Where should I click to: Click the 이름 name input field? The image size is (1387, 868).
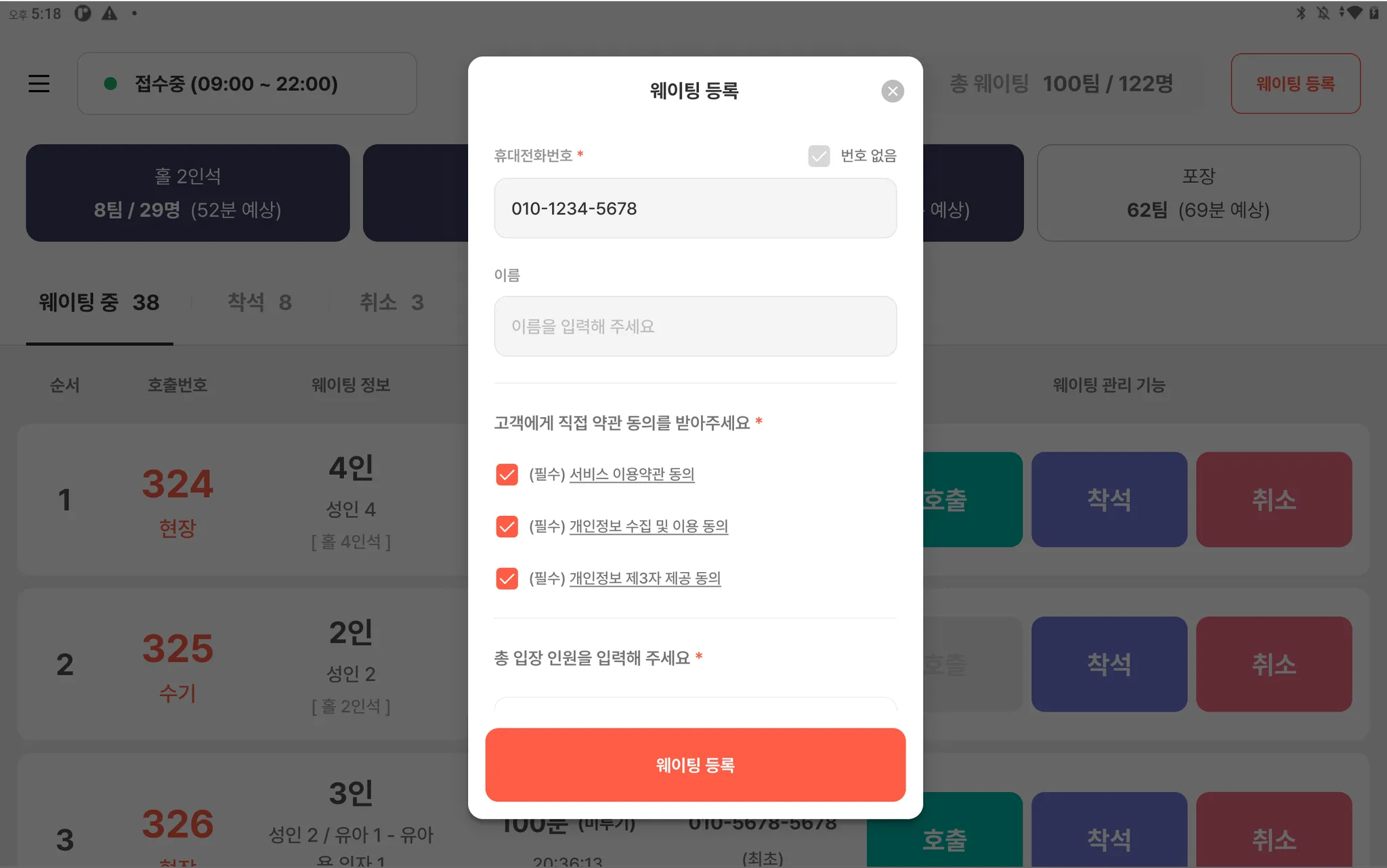pyautogui.click(x=695, y=326)
